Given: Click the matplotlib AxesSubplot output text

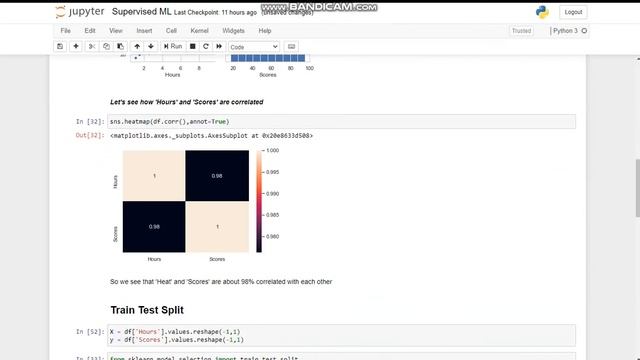Looking at the screenshot, I should [x=211, y=136].
